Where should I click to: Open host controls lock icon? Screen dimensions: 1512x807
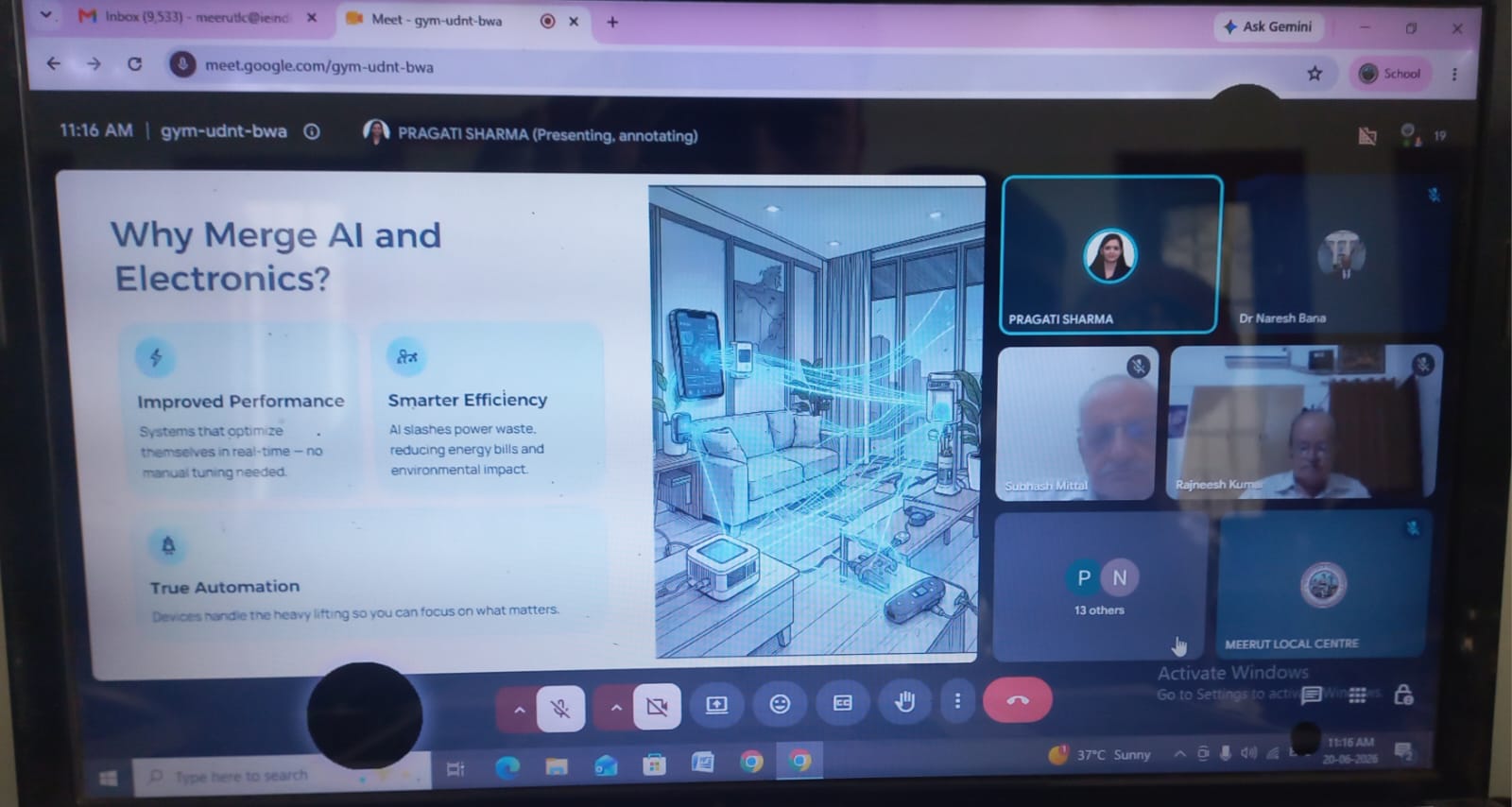pos(1404,695)
